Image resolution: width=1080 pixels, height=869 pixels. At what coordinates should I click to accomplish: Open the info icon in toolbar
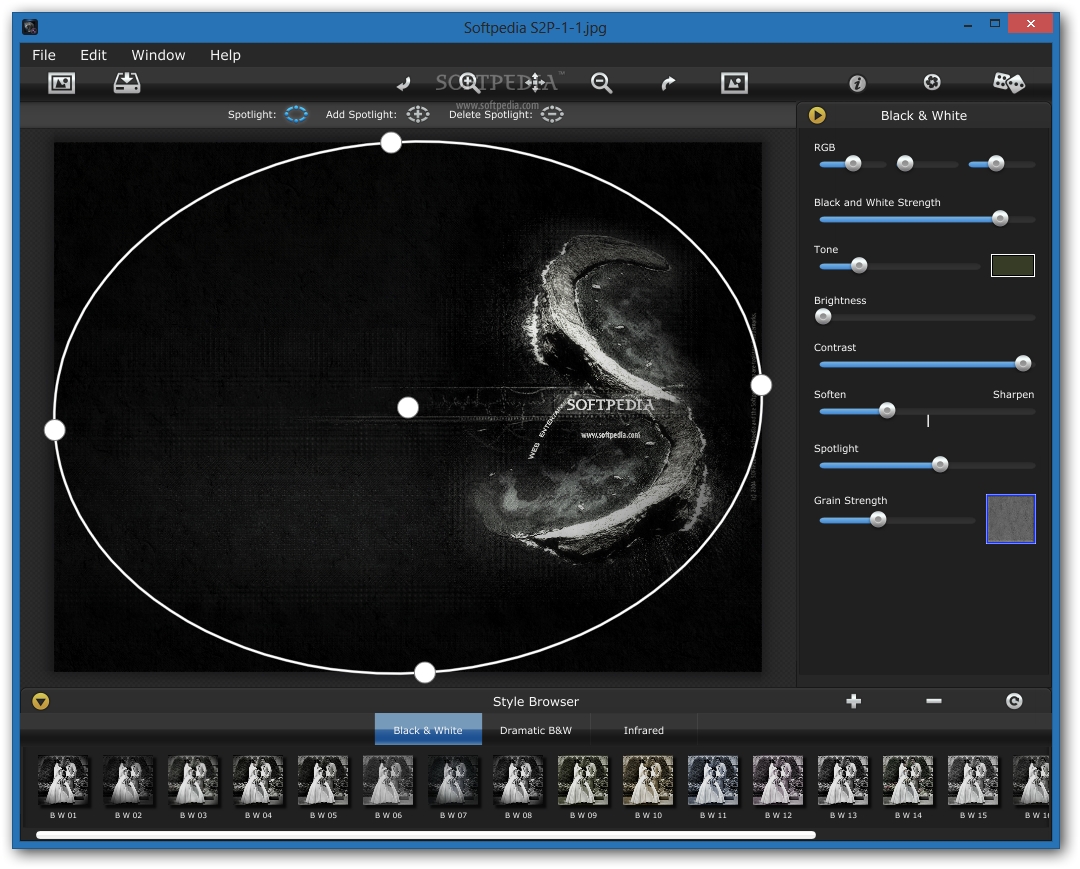[857, 83]
